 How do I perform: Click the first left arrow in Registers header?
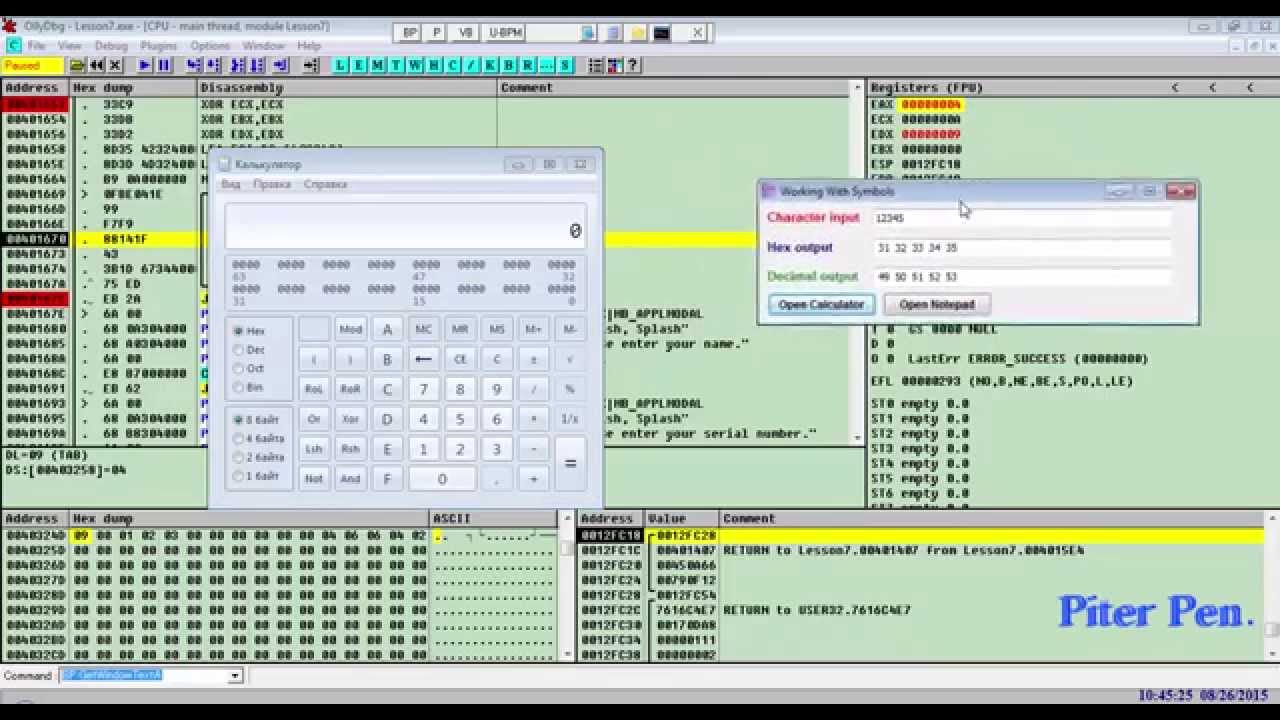click(x=1176, y=88)
